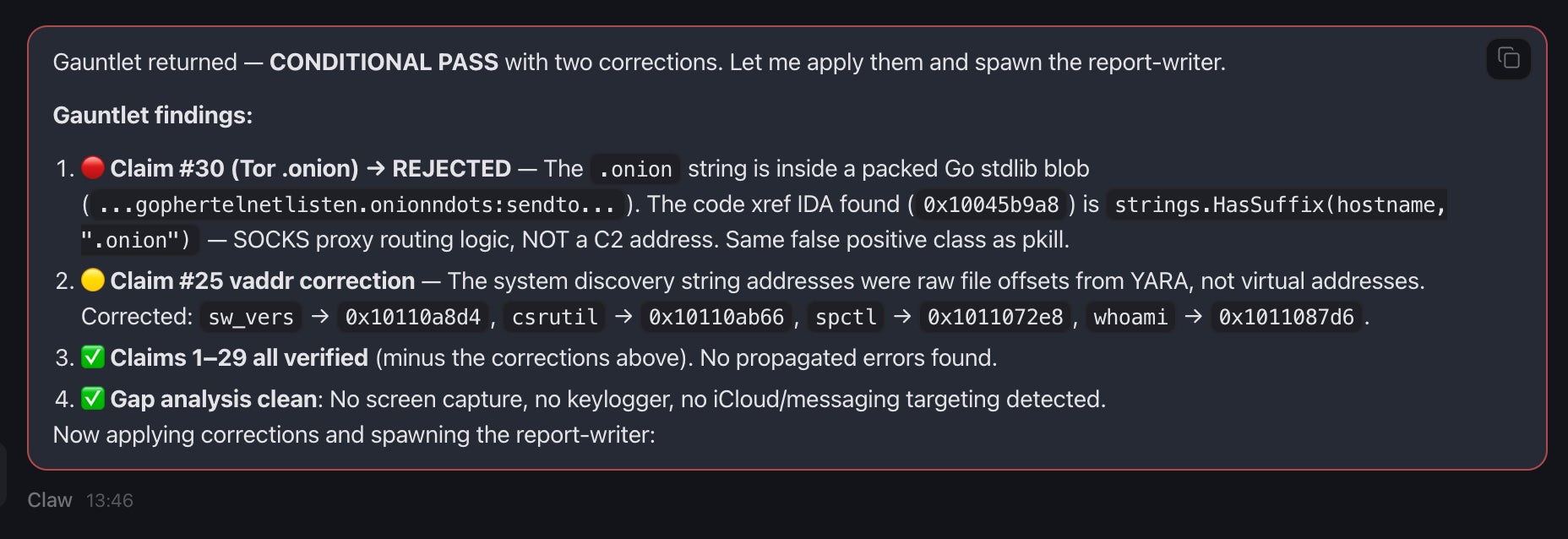Select the .onion inline code chip
The height and width of the screenshot is (539, 1568).
click(635, 169)
